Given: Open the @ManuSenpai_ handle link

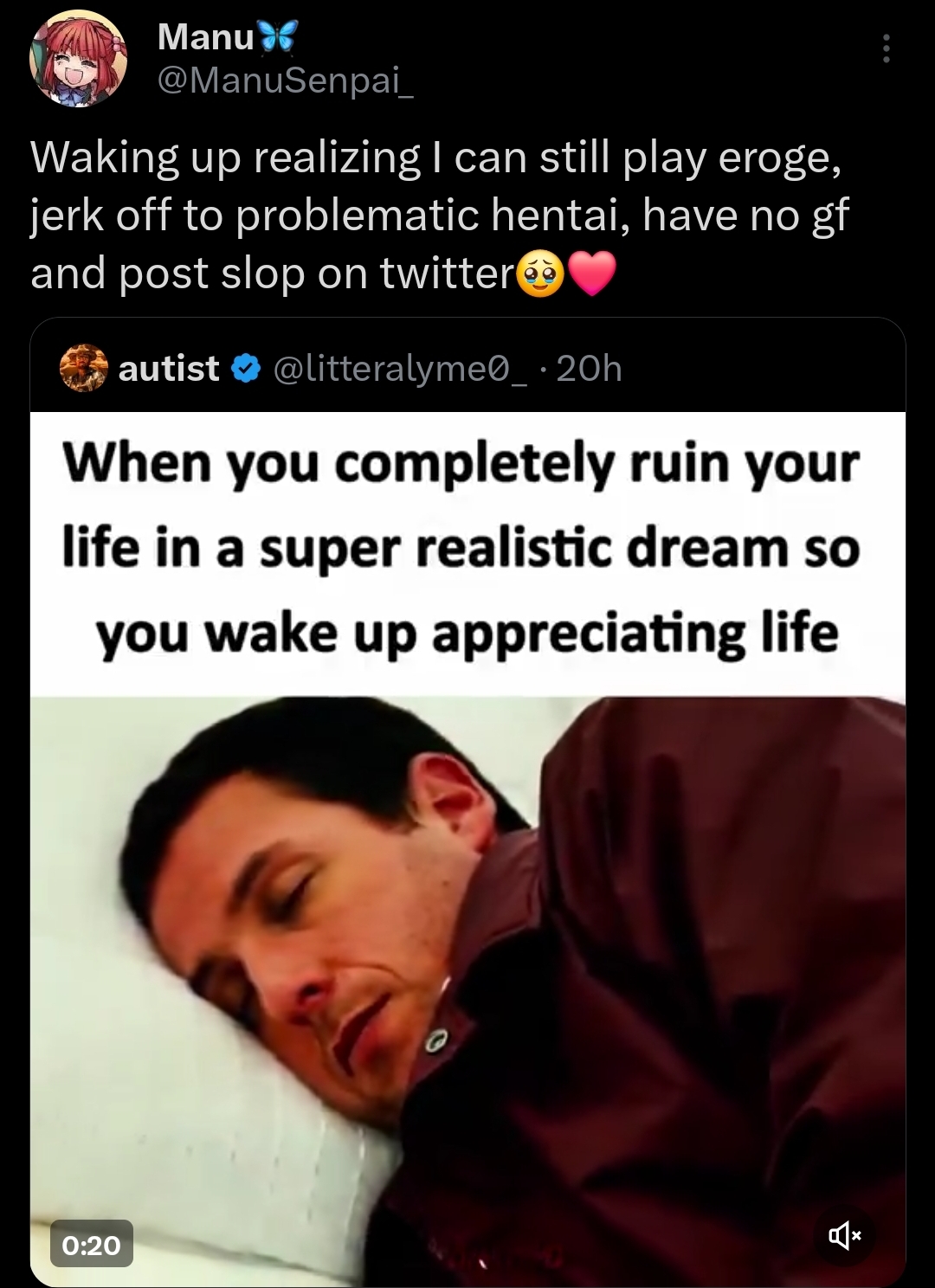Looking at the screenshot, I should 286,81.
